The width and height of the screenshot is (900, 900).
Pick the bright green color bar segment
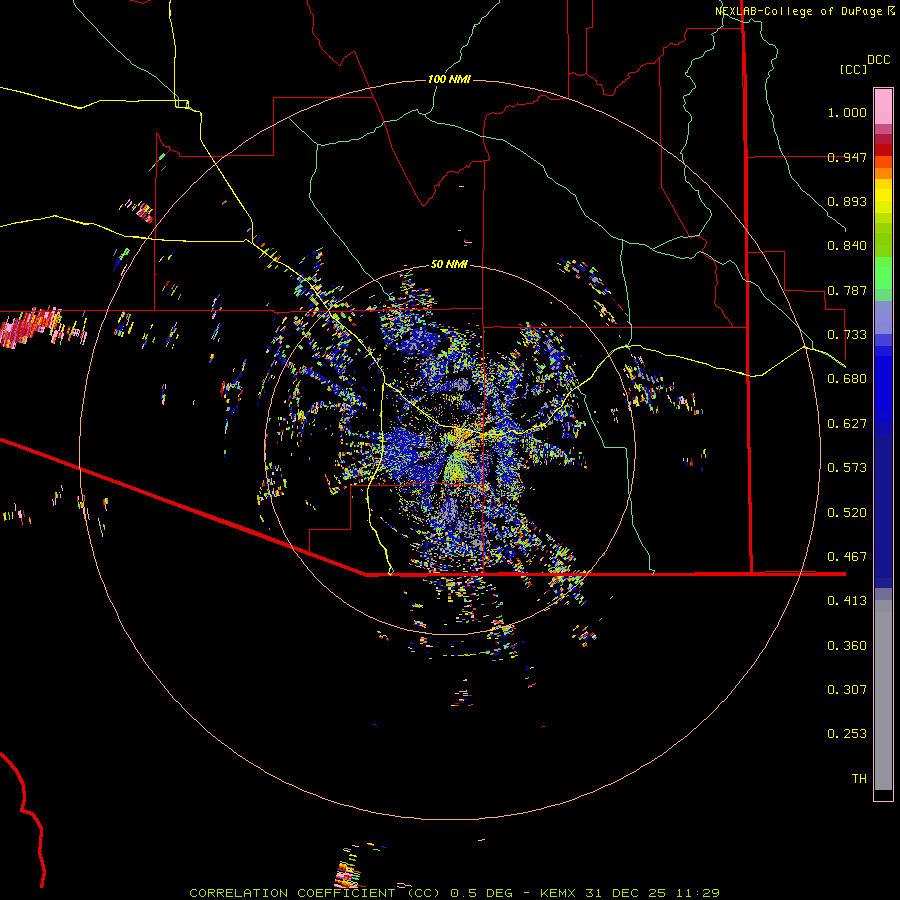(883, 273)
